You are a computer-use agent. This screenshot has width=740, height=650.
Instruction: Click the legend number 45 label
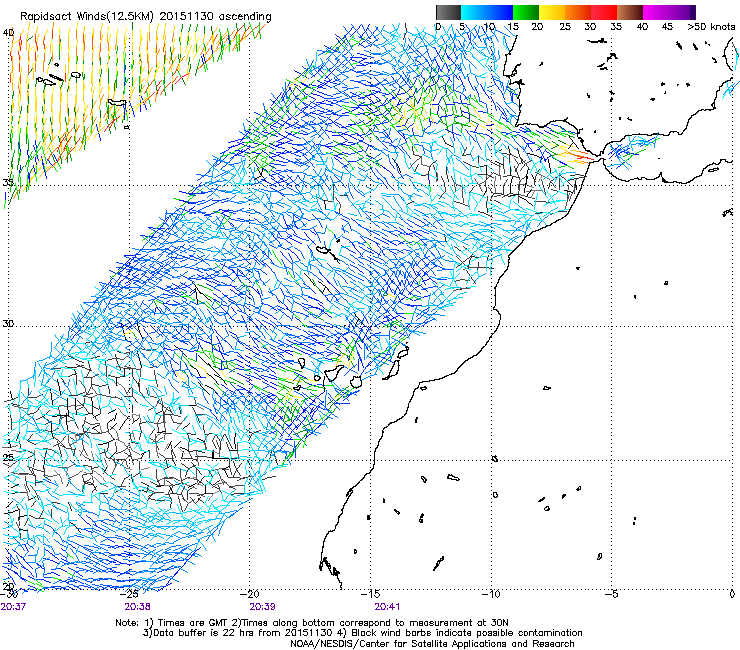tap(667, 27)
